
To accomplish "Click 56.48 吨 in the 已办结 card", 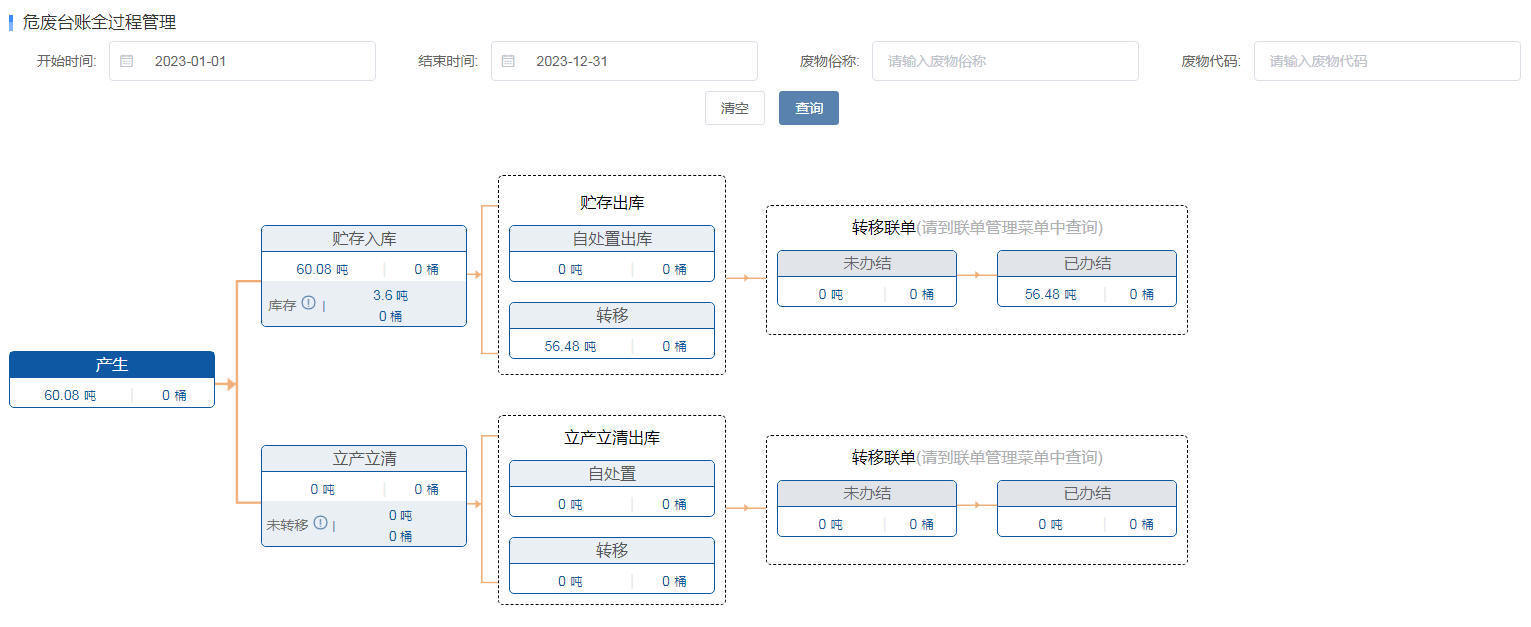I will (1050, 294).
